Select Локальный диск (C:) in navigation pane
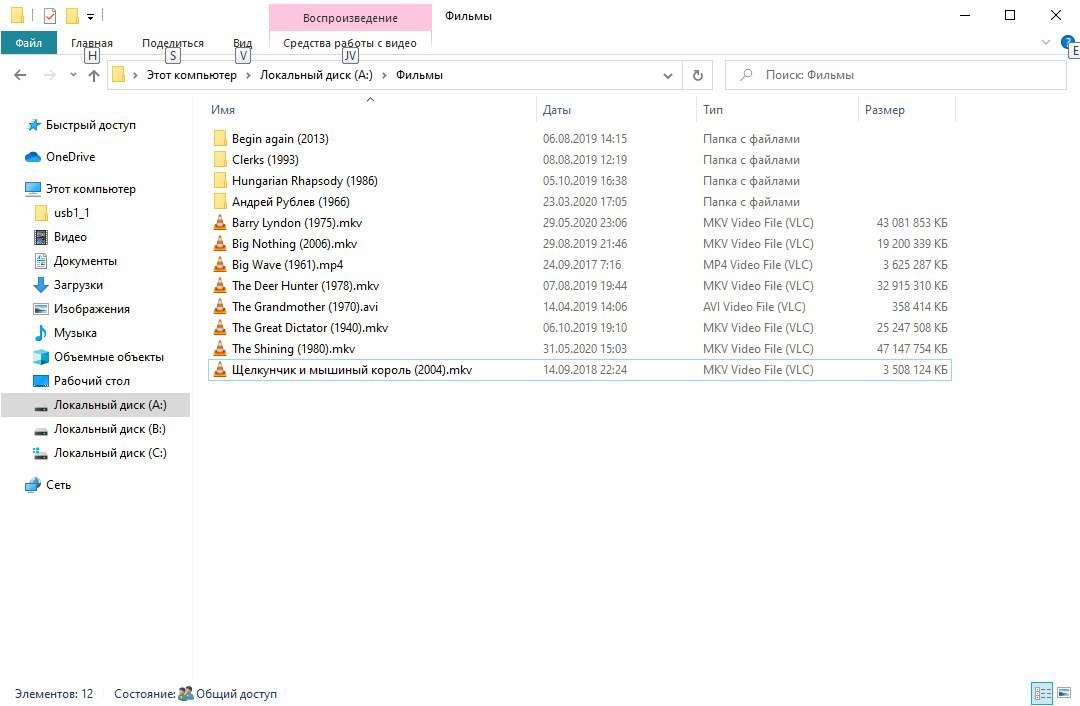The height and width of the screenshot is (706, 1080). (110, 453)
